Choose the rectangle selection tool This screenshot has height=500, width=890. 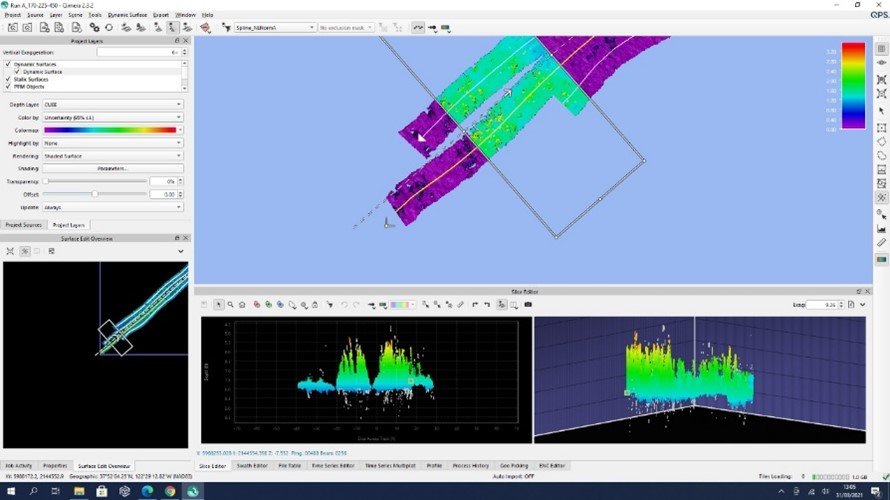point(881,128)
